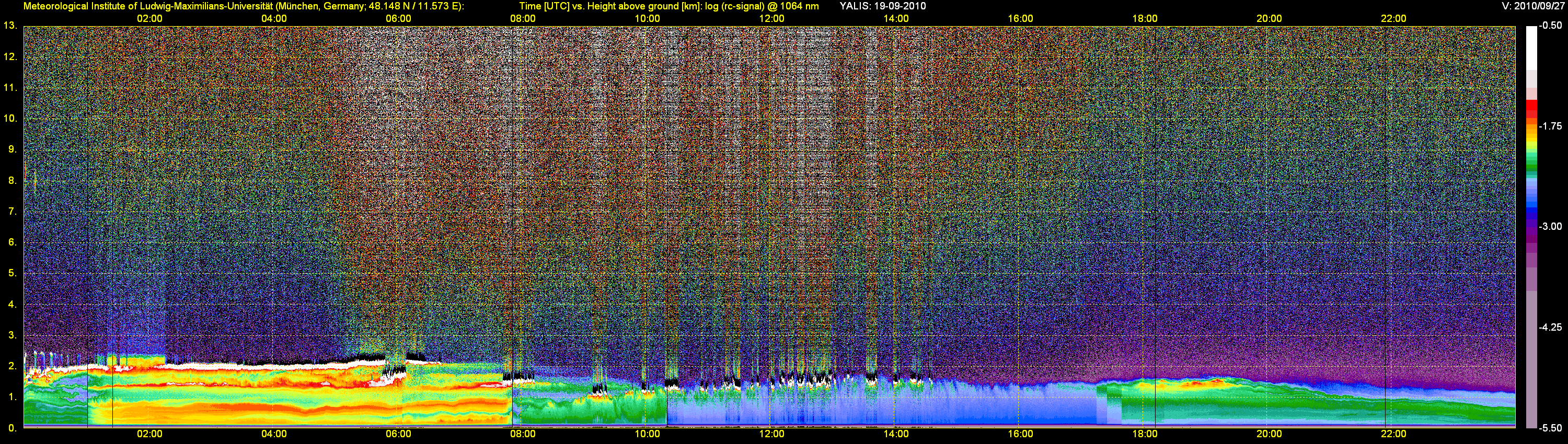The width and height of the screenshot is (1568, 444).
Task: Click the 14:00 label on the upper time axis
Action: point(896,19)
